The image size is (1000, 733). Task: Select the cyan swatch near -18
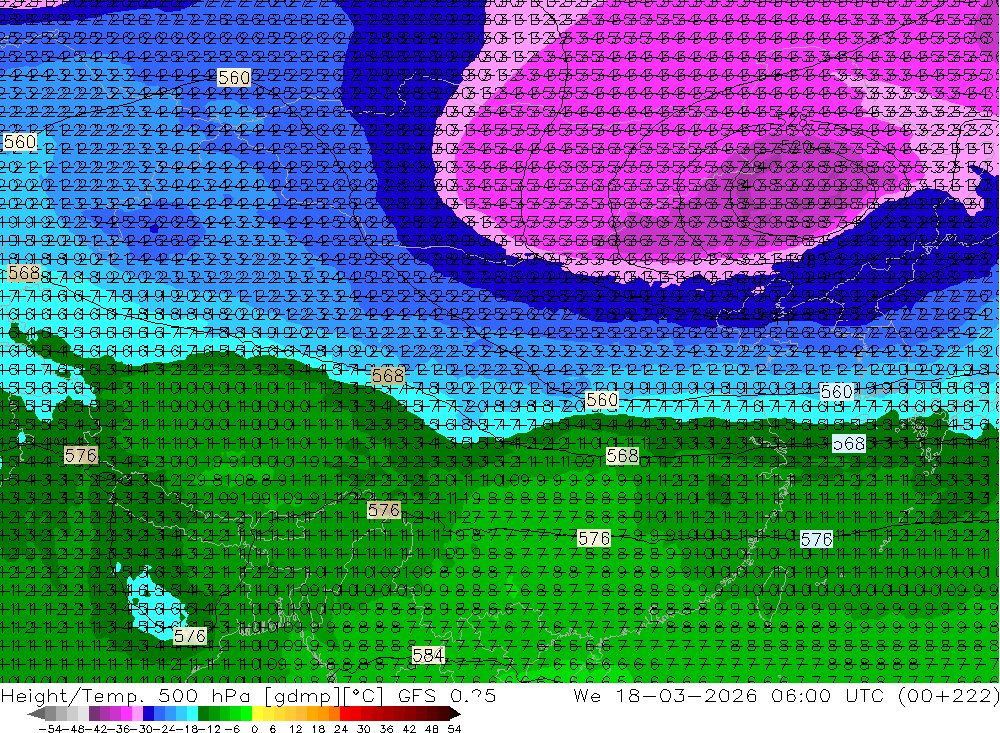(192, 713)
